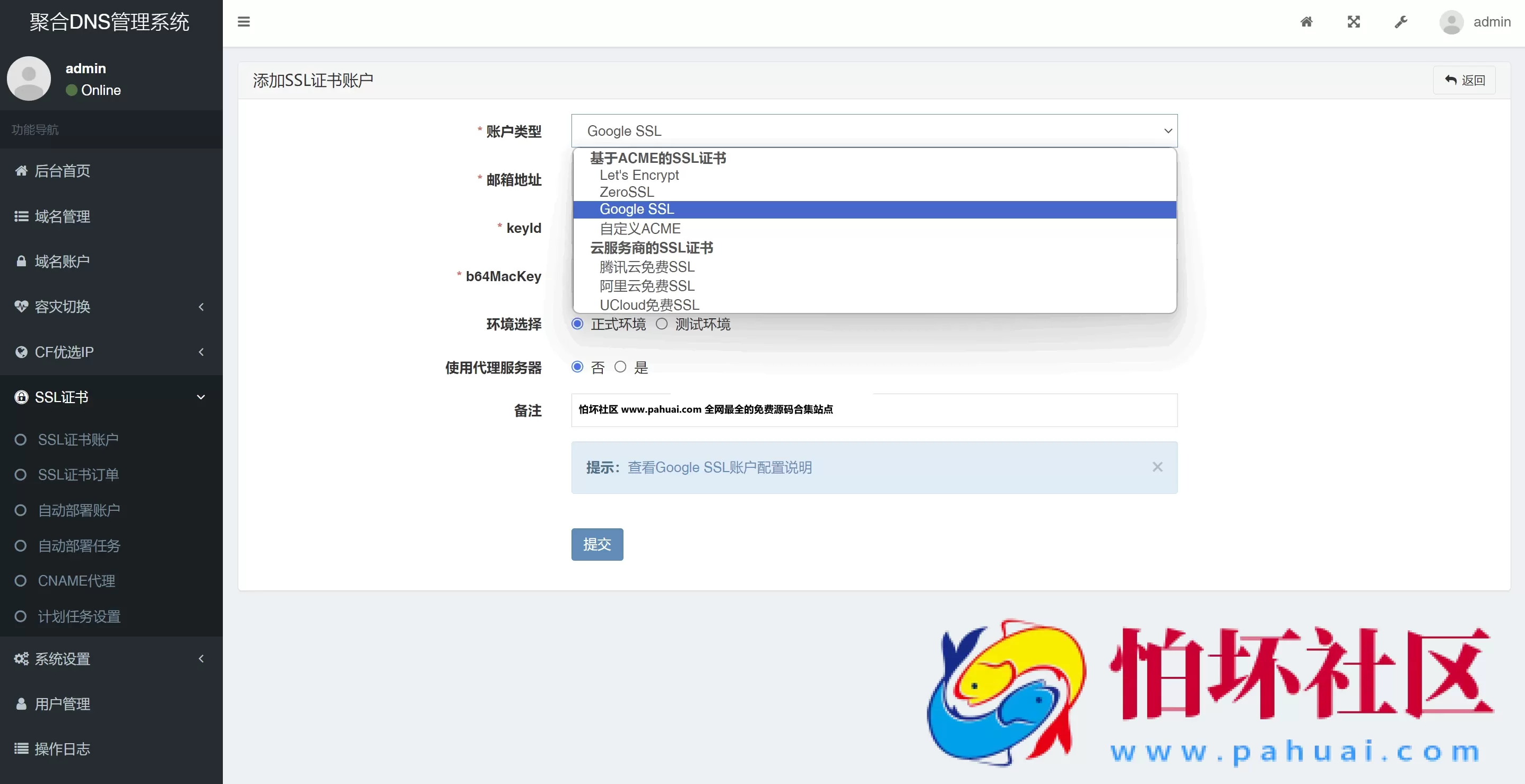The image size is (1525, 784).
Task: Switch to SSL证书订单 menu item
Action: (x=78, y=475)
